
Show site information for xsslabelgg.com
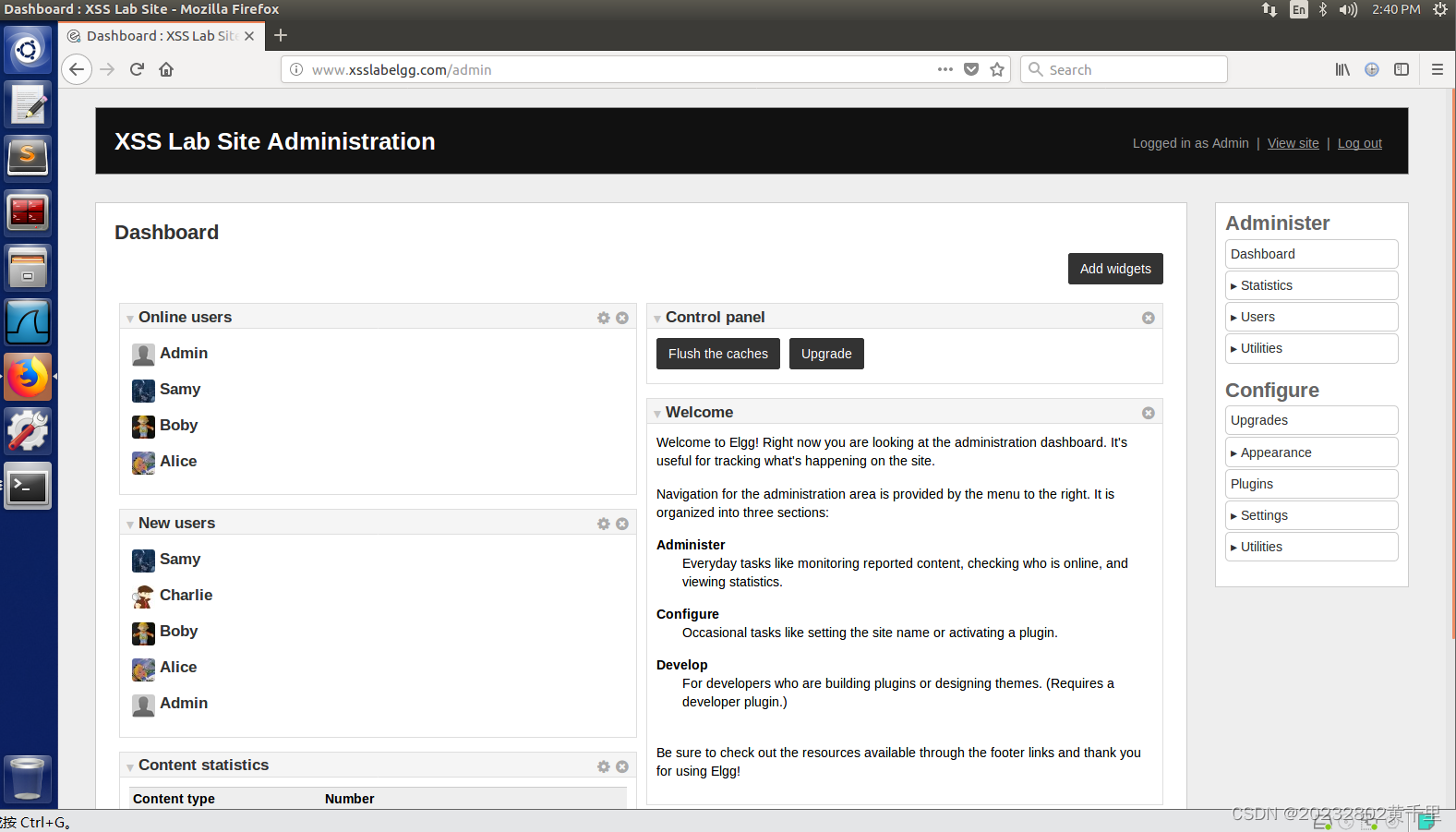point(296,69)
